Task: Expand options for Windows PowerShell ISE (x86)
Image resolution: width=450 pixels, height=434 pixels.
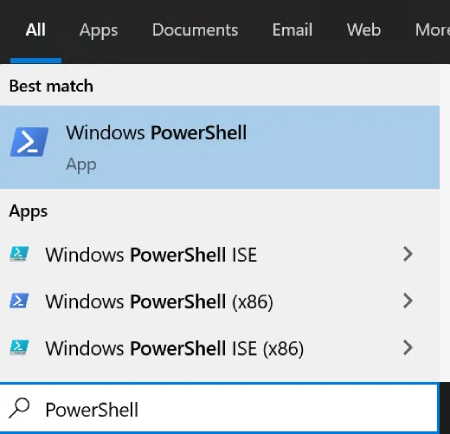Action: tap(408, 348)
